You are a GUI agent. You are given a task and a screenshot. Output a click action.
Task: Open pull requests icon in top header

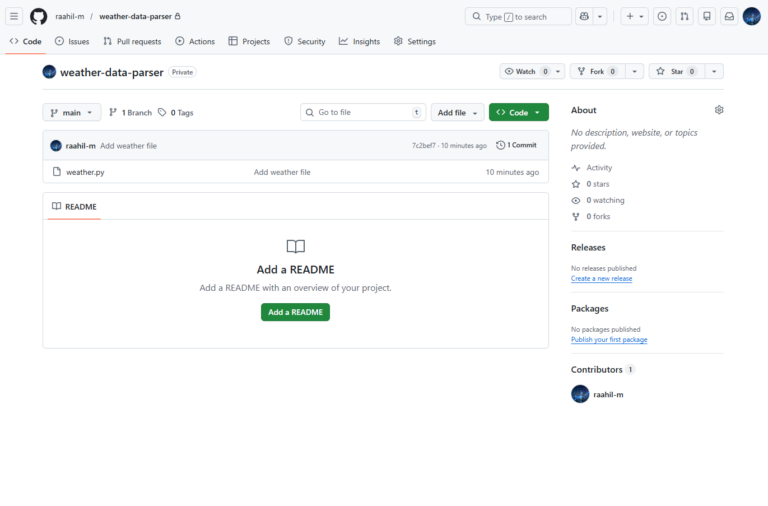[684, 16]
